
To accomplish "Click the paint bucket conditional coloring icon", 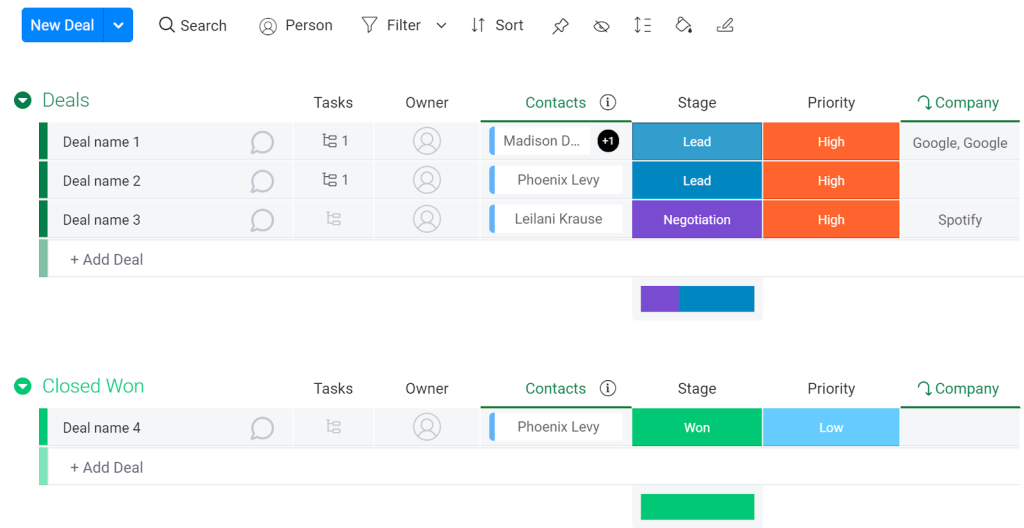I will coord(684,25).
